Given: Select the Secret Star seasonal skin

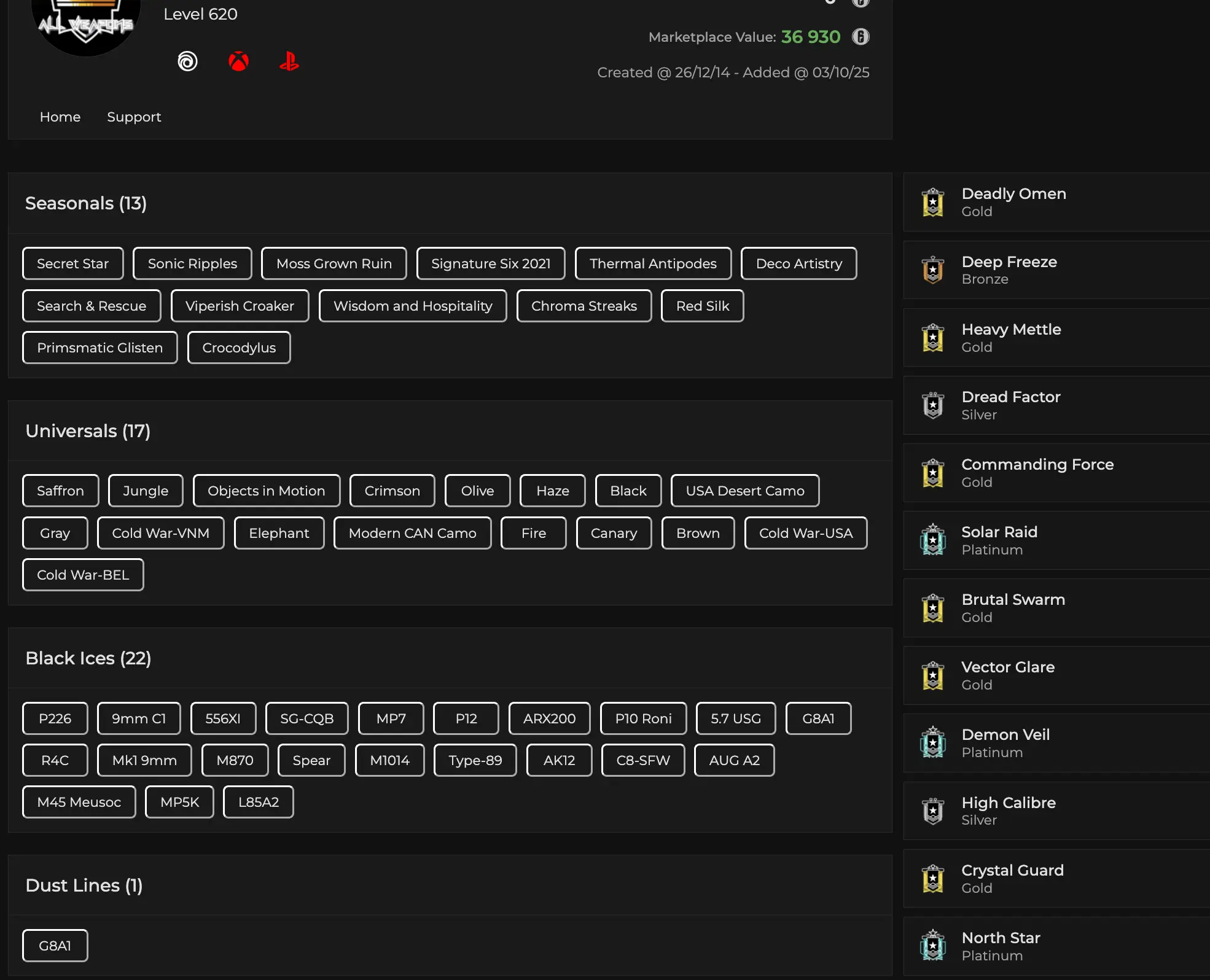Looking at the screenshot, I should coord(72,263).
